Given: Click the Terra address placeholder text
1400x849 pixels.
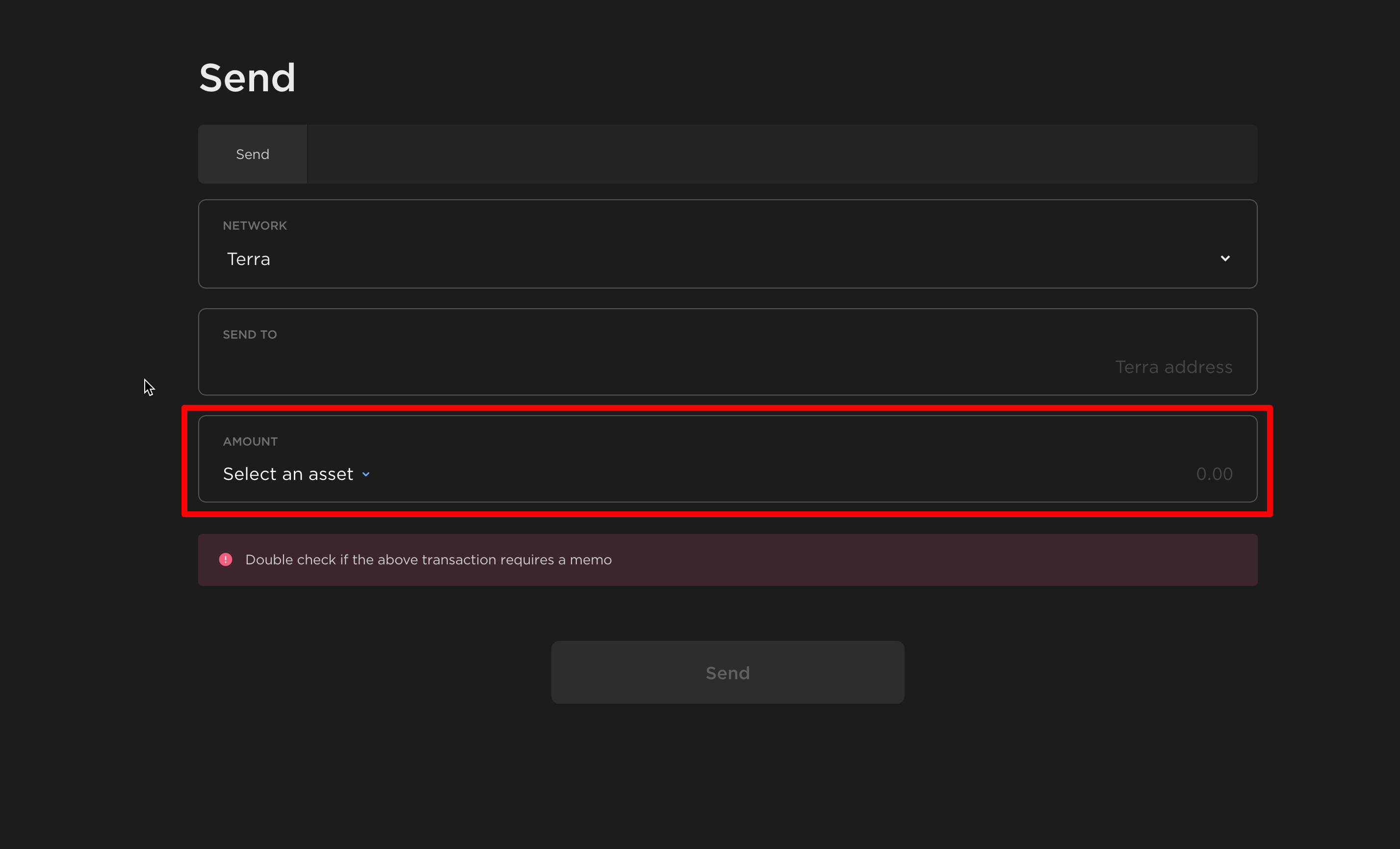Looking at the screenshot, I should click(1173, 367).
